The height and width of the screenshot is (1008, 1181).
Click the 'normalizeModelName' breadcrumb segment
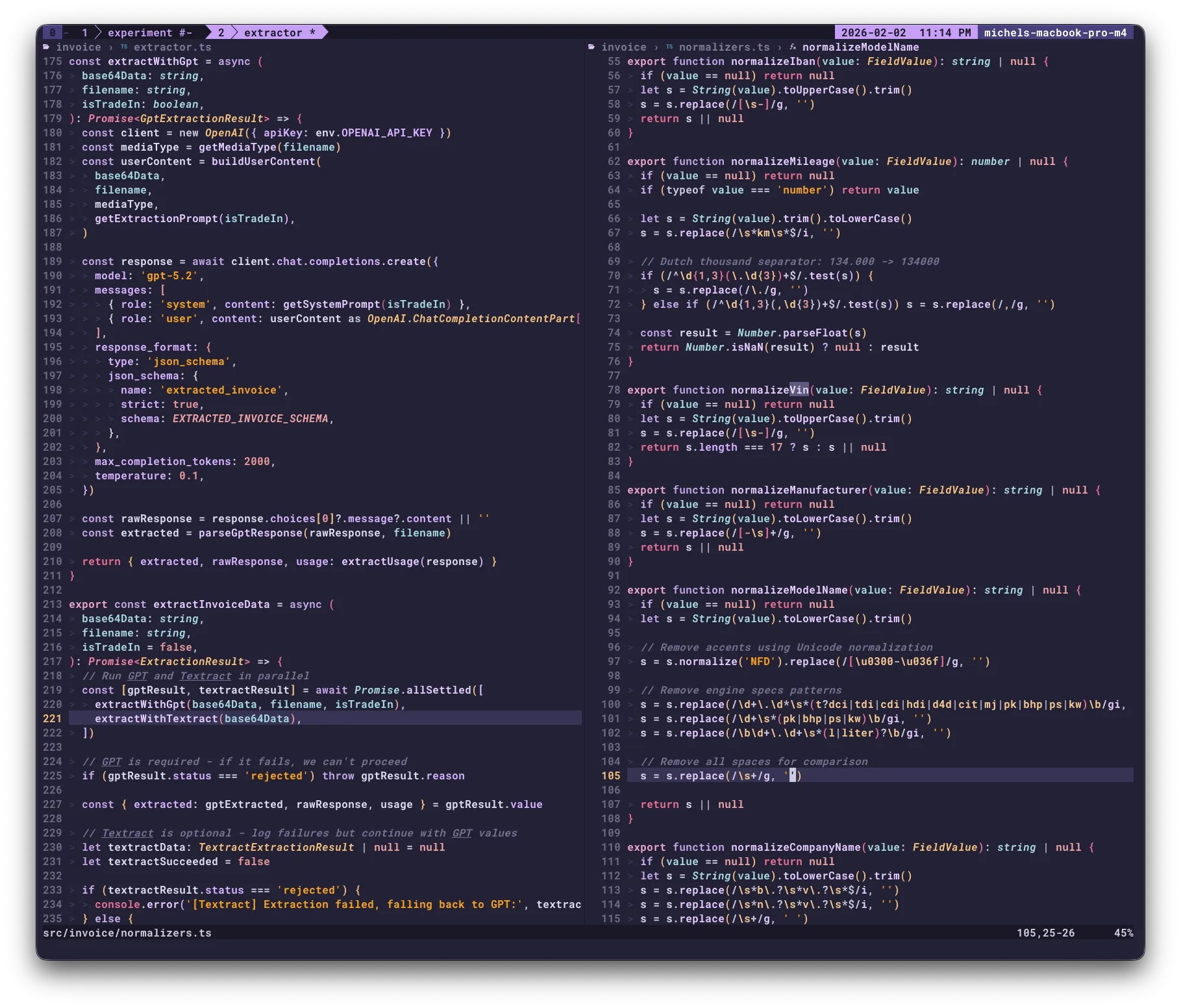pyautogui.click(x=861, y=47)
